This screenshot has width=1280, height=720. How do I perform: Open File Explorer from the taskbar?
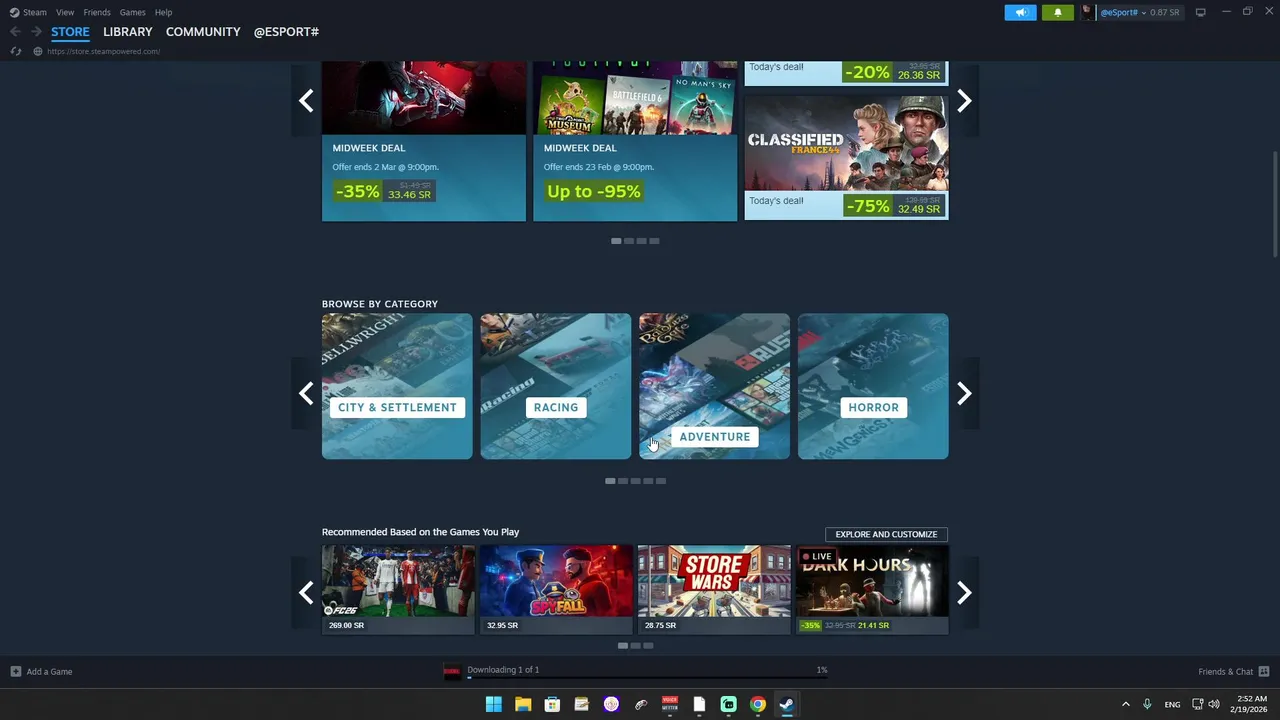pyautogui.click(x=523, y=704)
